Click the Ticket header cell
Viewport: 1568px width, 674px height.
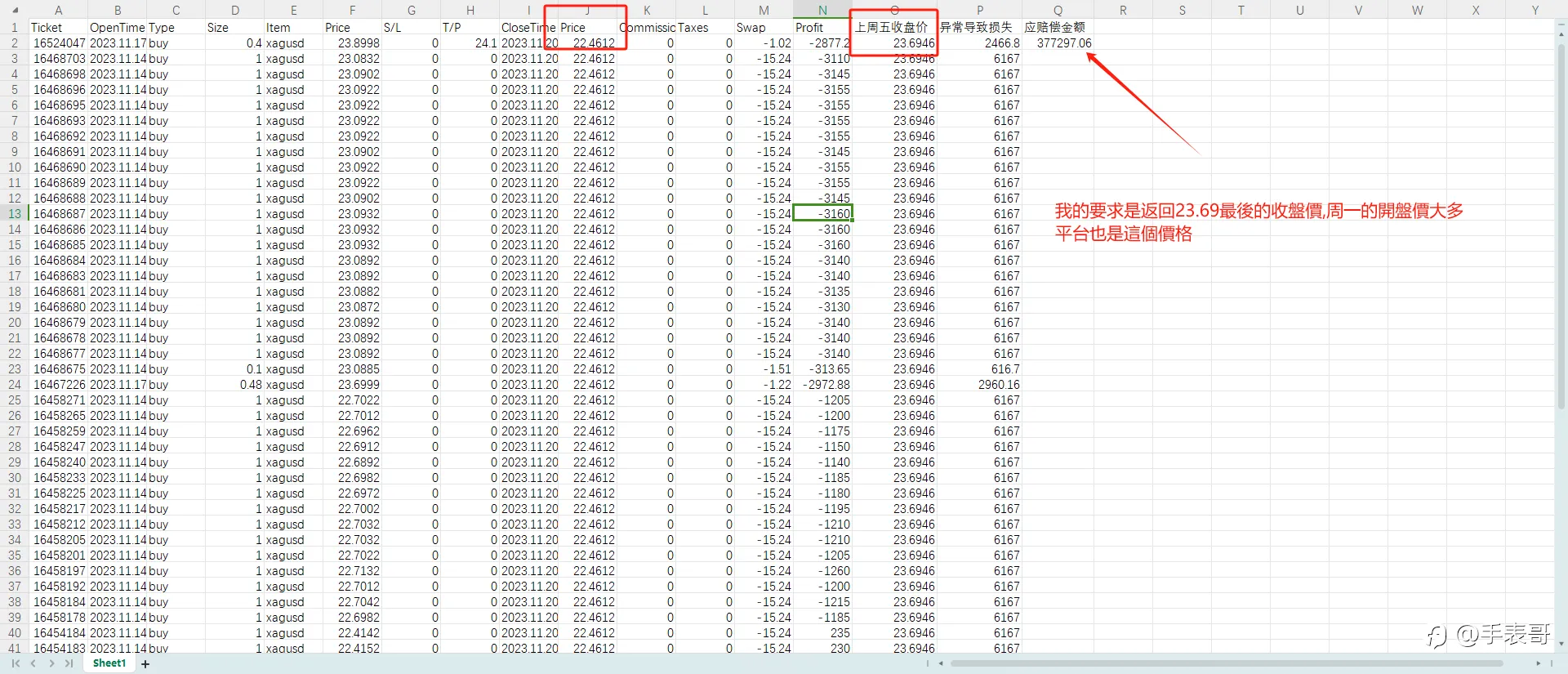[59, 27]
